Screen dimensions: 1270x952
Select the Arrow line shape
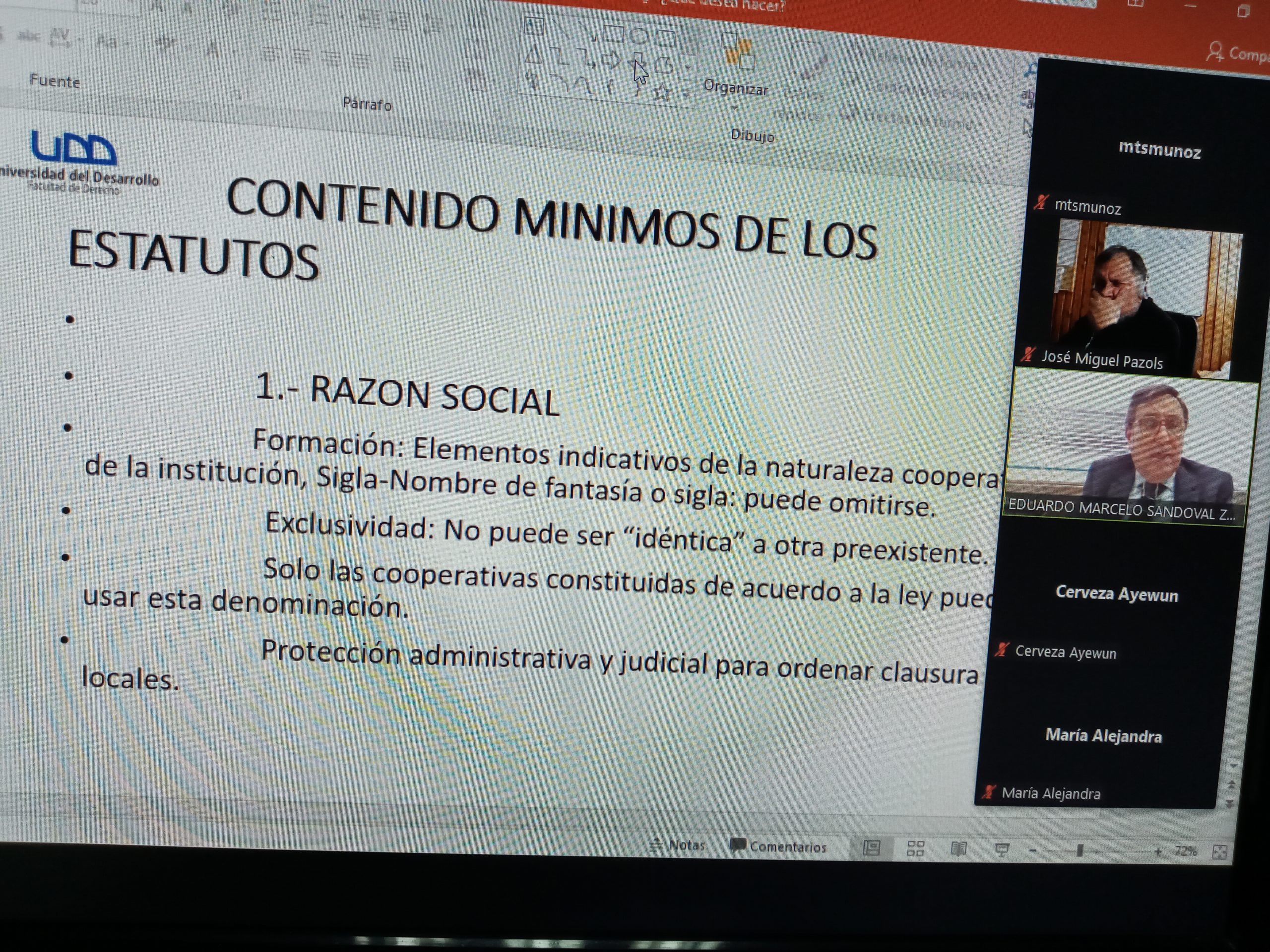pyautogui.click(x=587, y=31)
